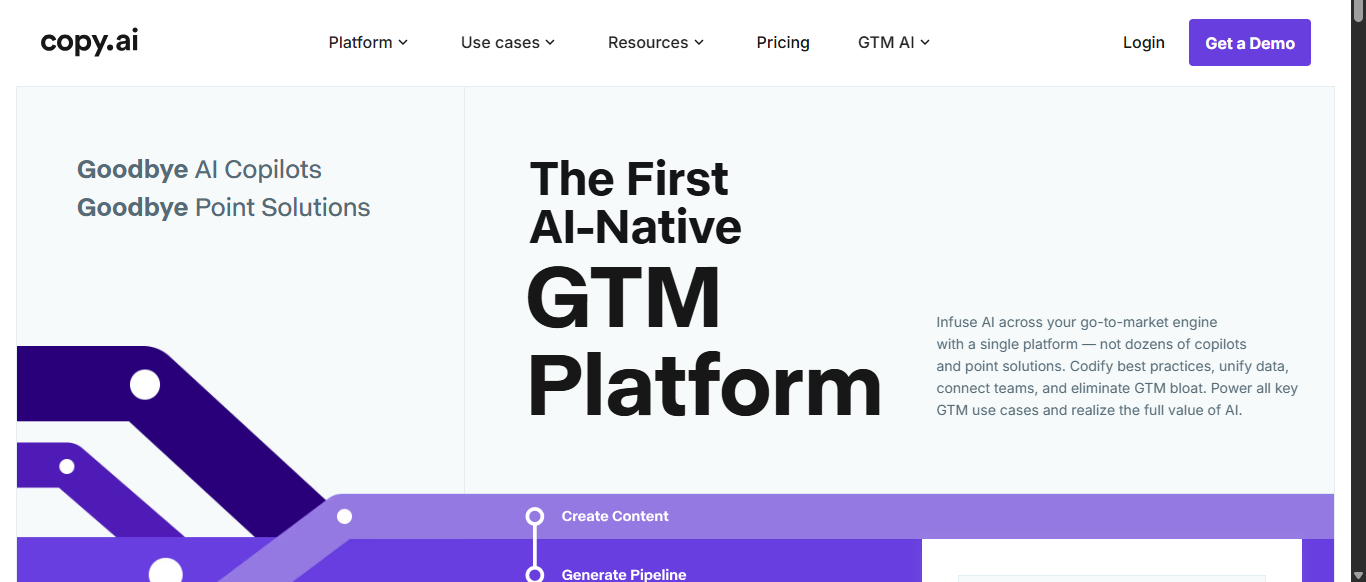
Task: Expand the GTM AI menu
Action: pyautogui.click(x=894, y=42)
